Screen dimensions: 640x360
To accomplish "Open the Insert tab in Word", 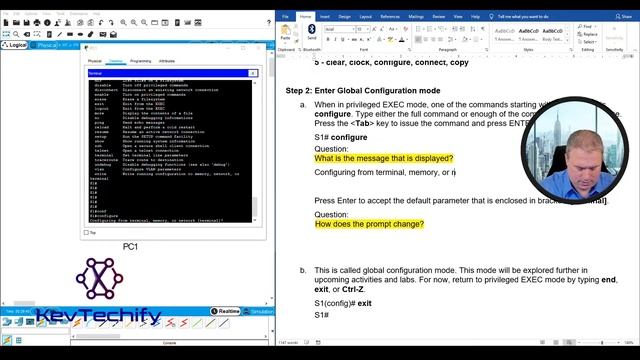I will (x=325, y=17).
